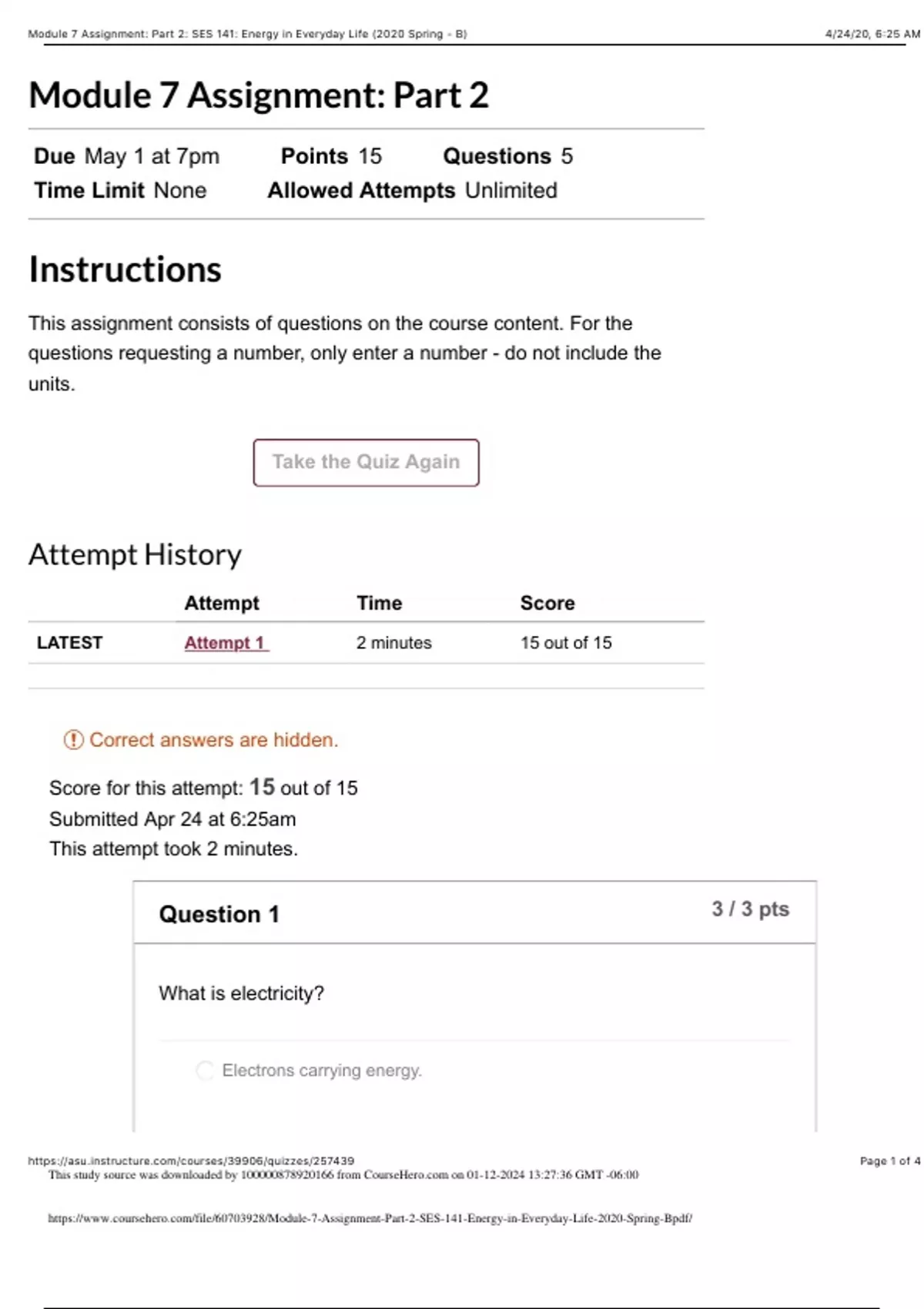Screen dimensions: 924x1309
Task: Click the LATEST row label
Action: [x=69, y=643]
